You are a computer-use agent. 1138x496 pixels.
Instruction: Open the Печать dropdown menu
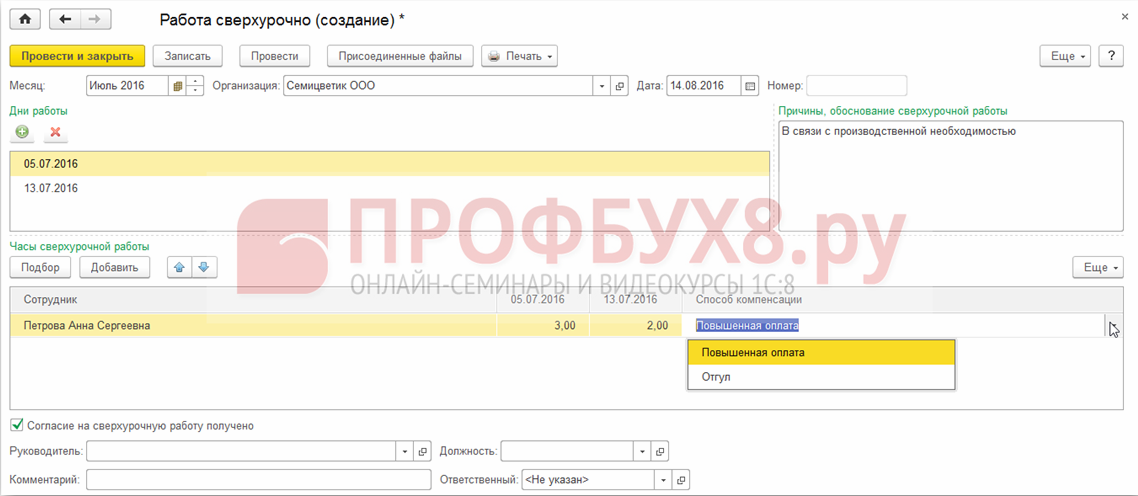(519, 56)
